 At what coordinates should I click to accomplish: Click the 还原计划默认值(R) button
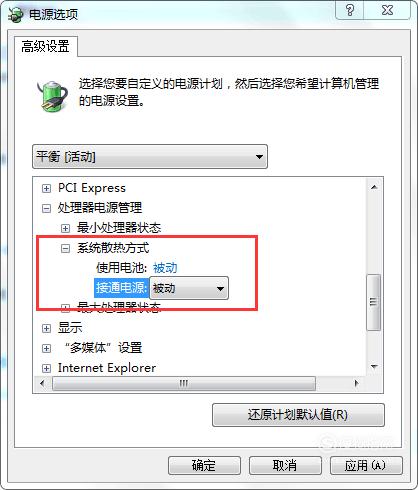pyautogui.click(x=298, y=415)
